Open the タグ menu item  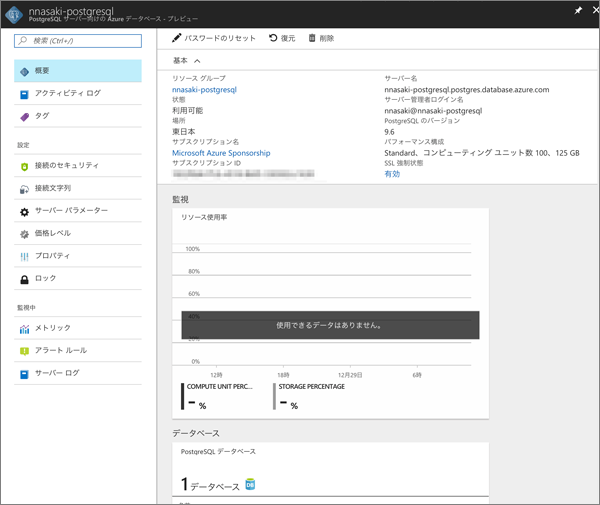78,116
